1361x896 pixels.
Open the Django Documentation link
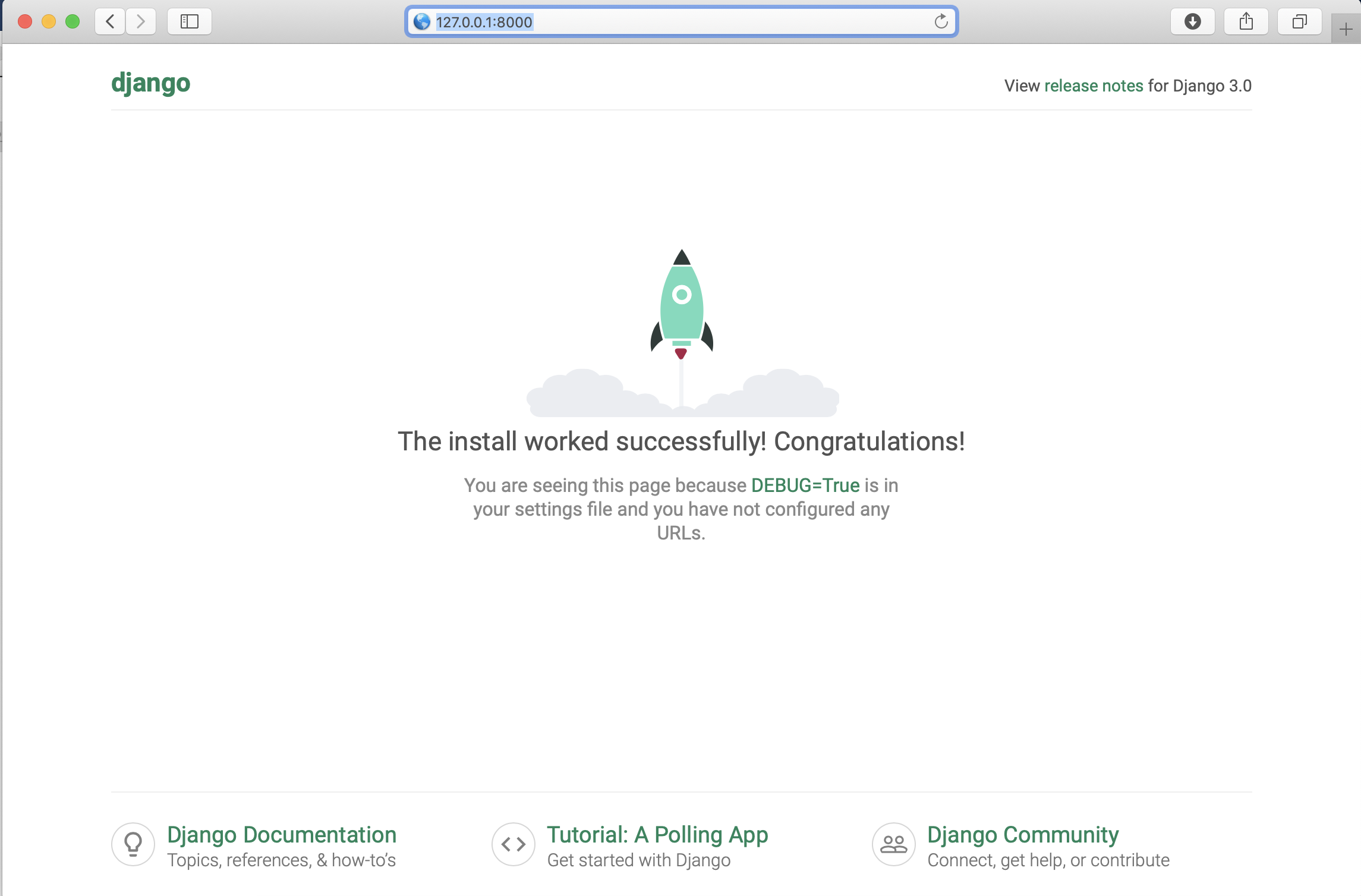click(282, 834)
